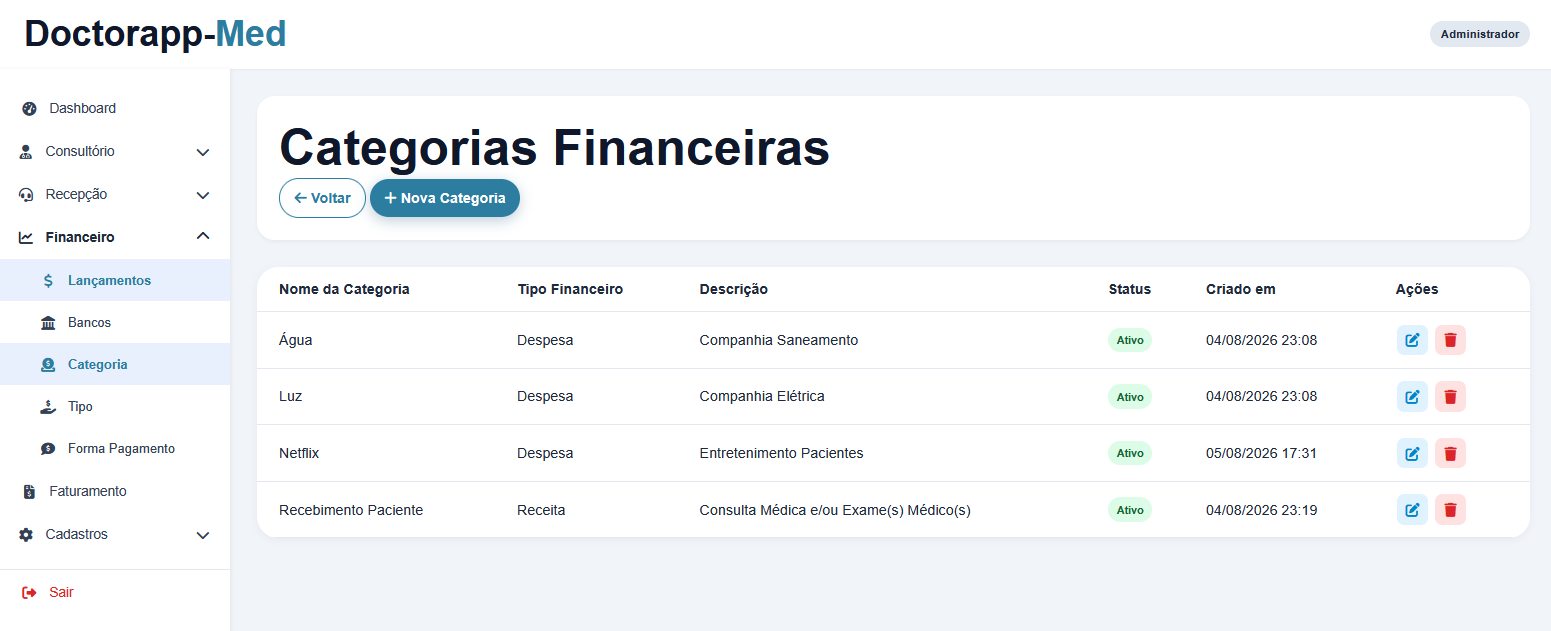Delete the Netflix category
The height and width of the screenshot is (631, 1551).
click(1450, 453)
